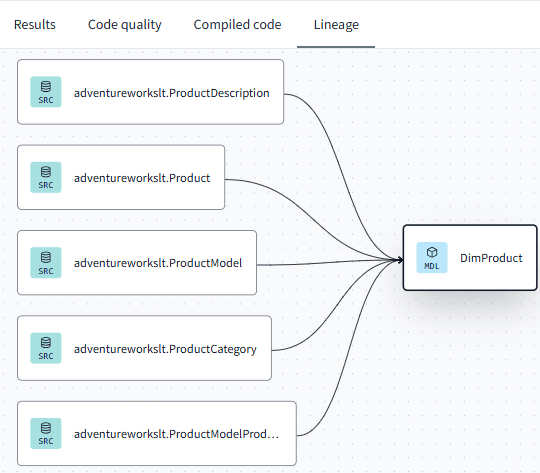Viewport: 540px width, 473px height.
Task: Select the DimProduct model node
Action: click(x=470, y=258)
